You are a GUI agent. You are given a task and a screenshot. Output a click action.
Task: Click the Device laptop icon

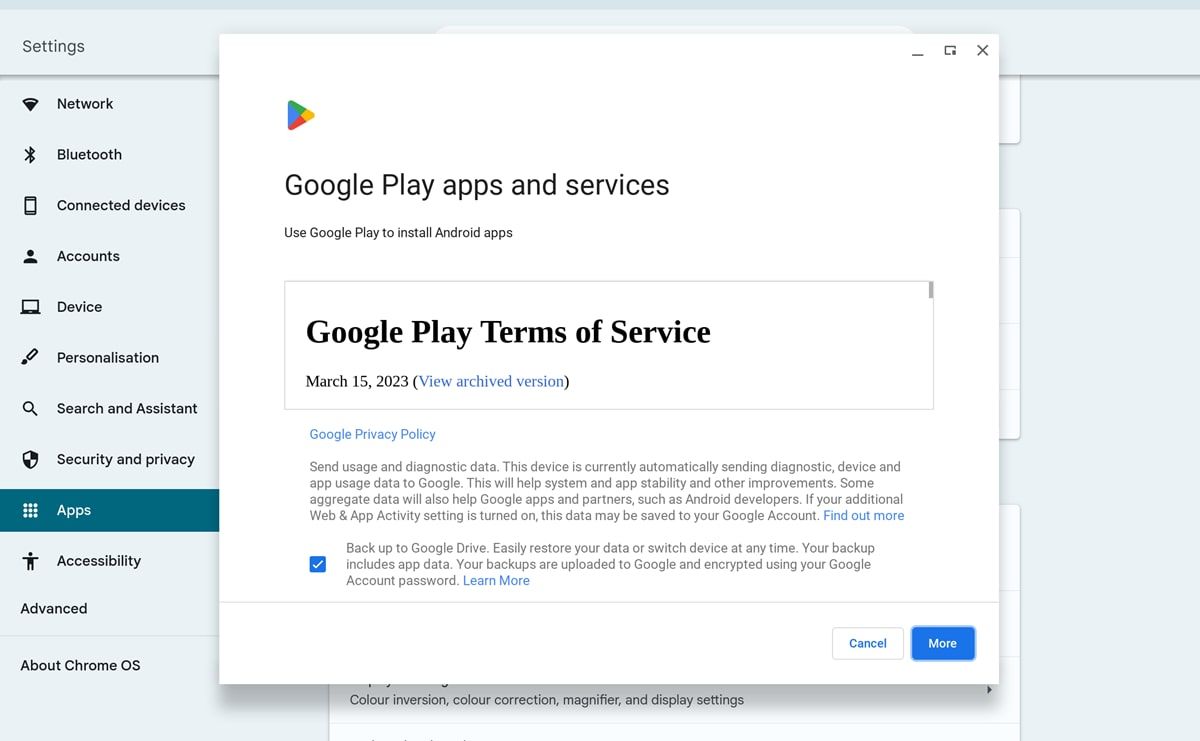(30, 307)
